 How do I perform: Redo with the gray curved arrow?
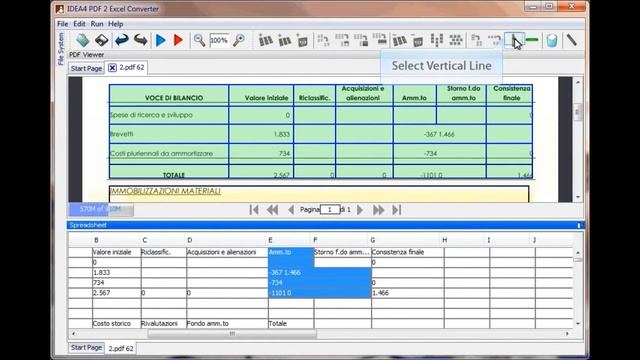pyautogui.click(x=140, y=40)
